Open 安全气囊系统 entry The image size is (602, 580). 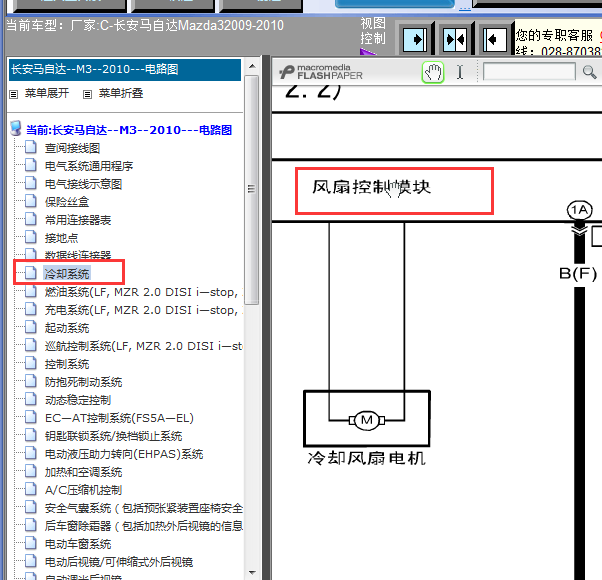click(x=143, y=508)
